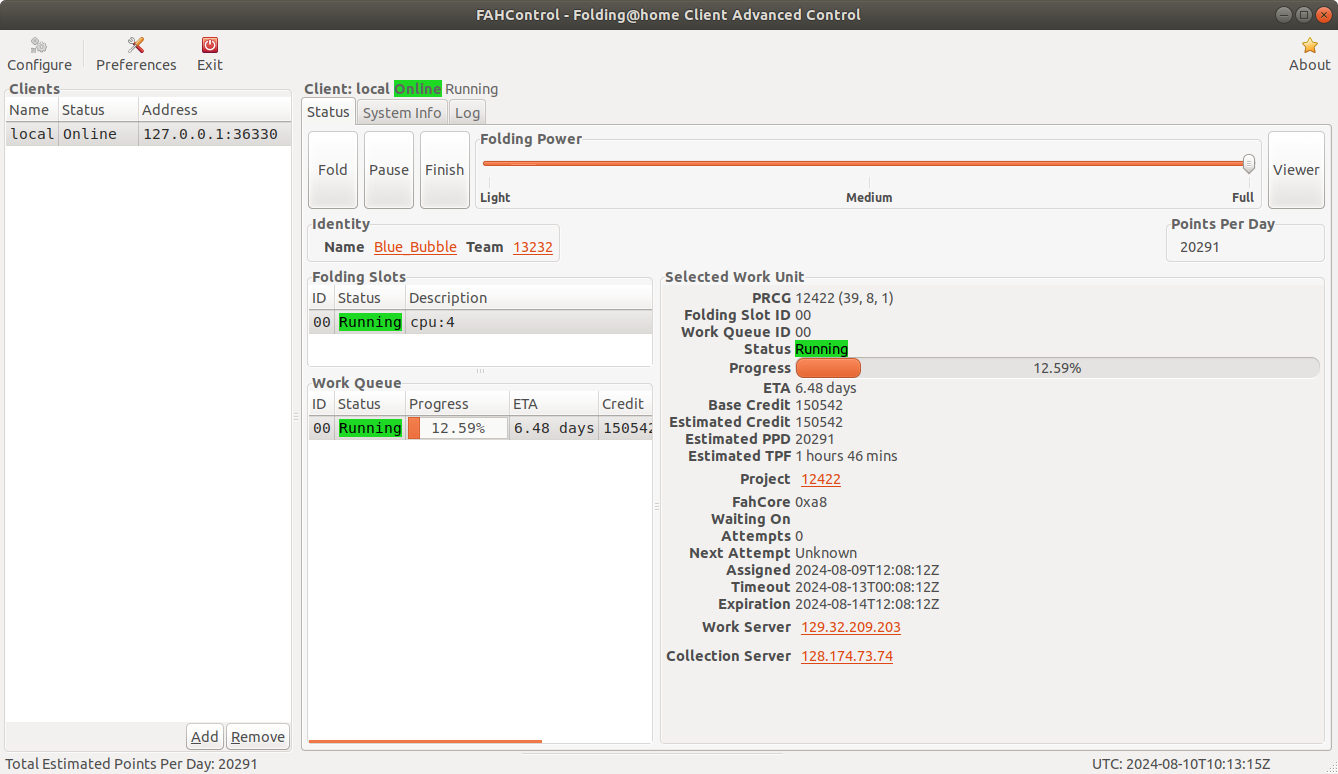The height and width of the screenshot is (774, 1338).
Task: Close the FAHControl window
Action: coord(1322,14)
